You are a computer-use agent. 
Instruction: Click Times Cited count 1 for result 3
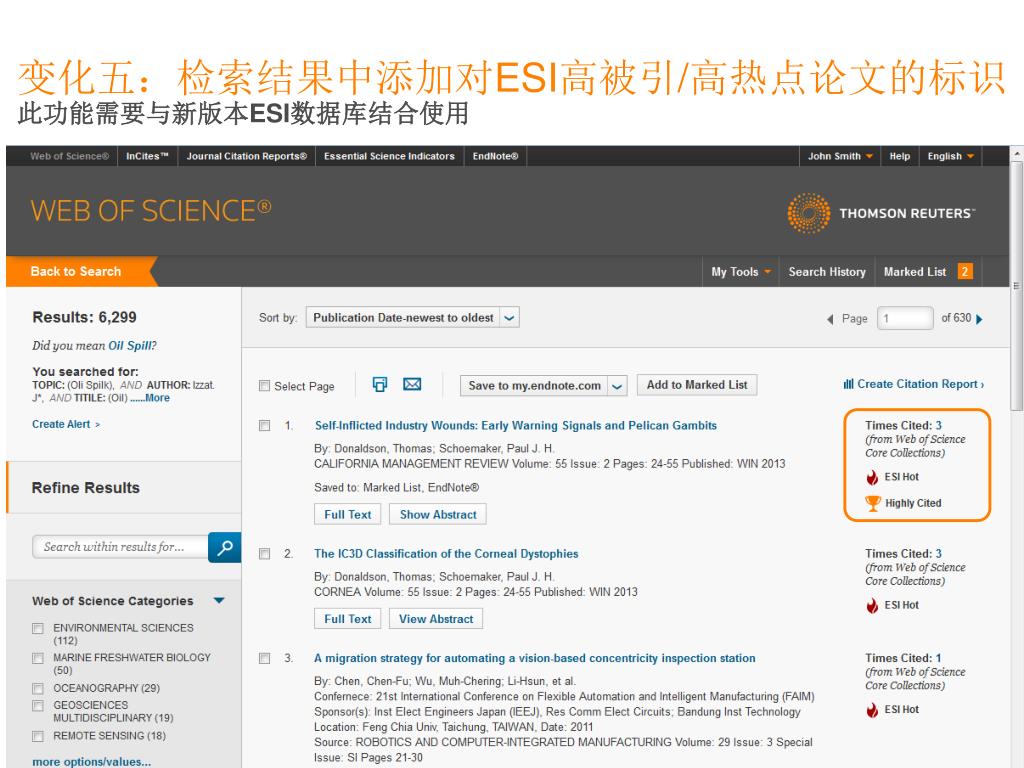[x=938, y=658]
